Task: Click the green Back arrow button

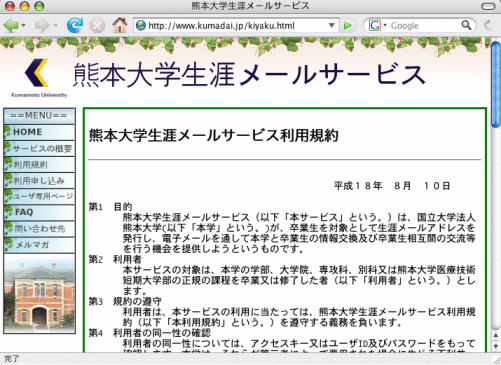Action: (x=10, y=25)
